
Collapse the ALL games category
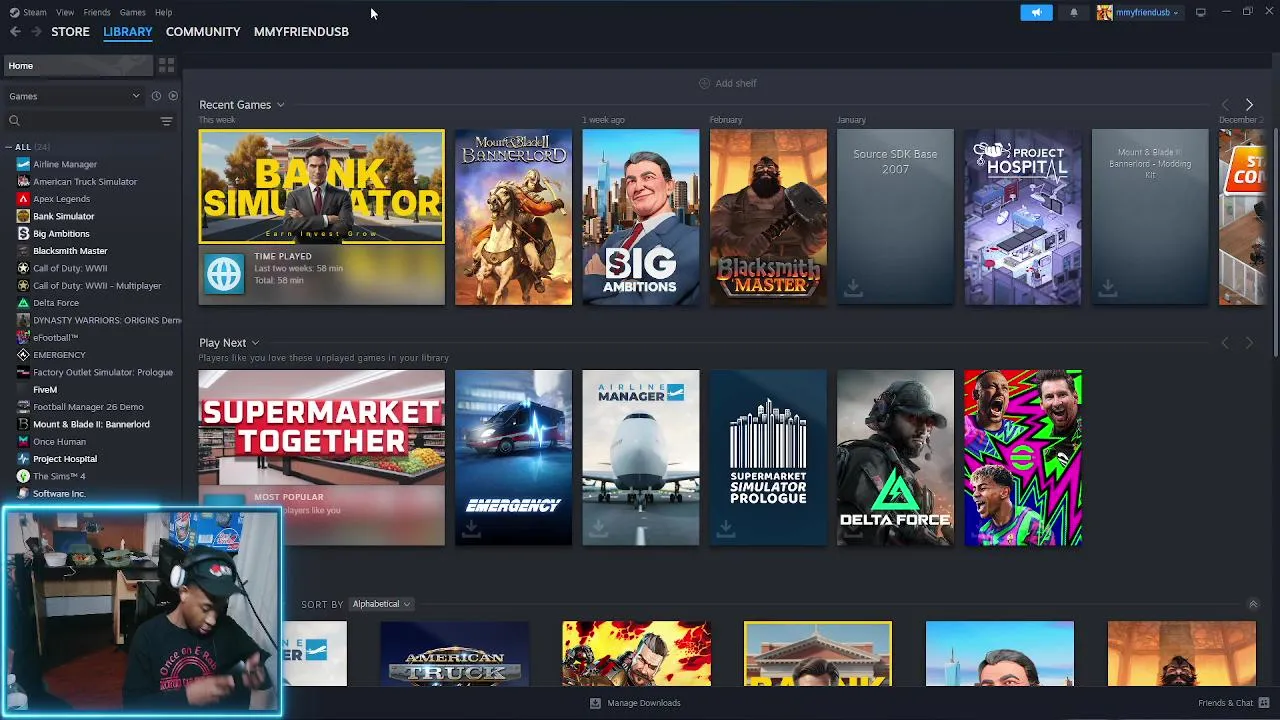10,147
